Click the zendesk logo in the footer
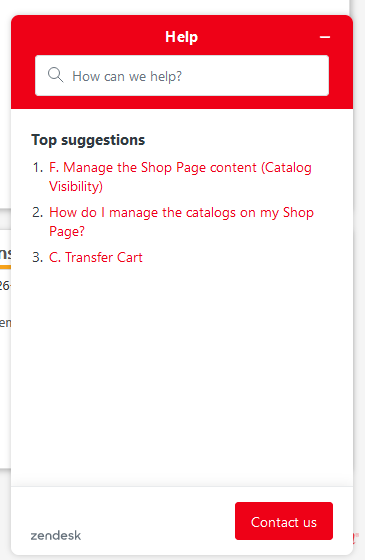 pyautogui.click(x=56, y=535)
